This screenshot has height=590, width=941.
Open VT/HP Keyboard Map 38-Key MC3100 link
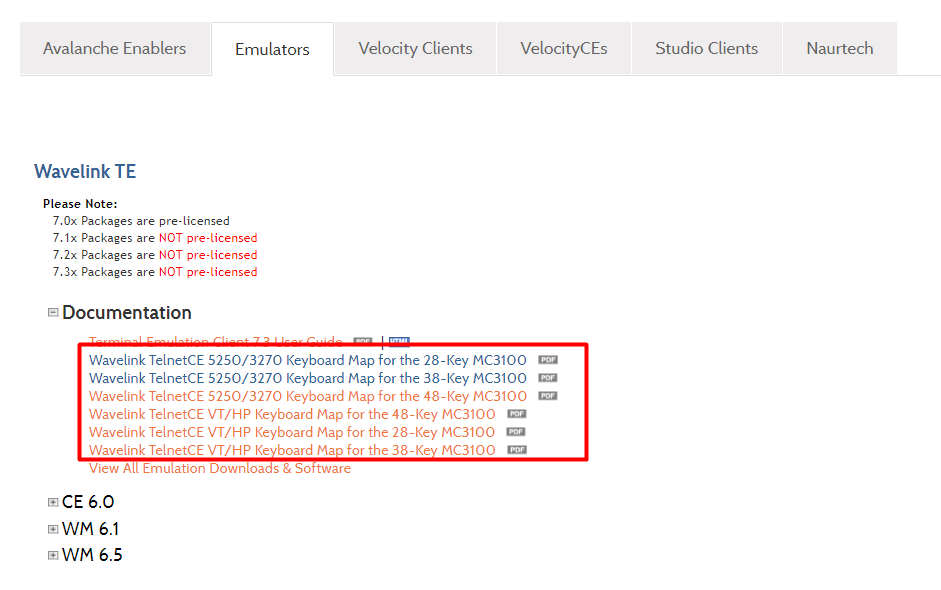292,450
